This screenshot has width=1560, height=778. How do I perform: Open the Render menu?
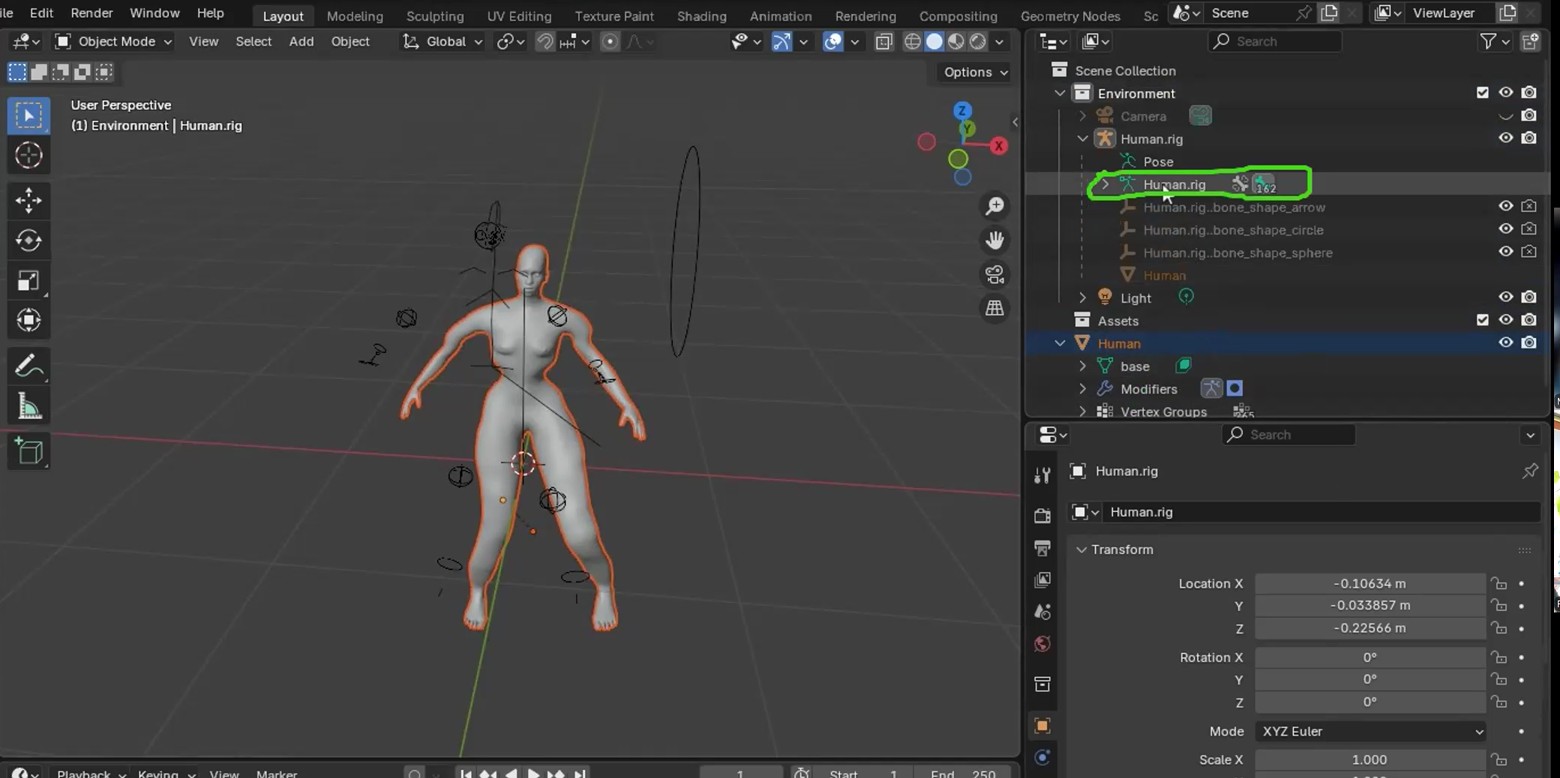click(91, 13)
